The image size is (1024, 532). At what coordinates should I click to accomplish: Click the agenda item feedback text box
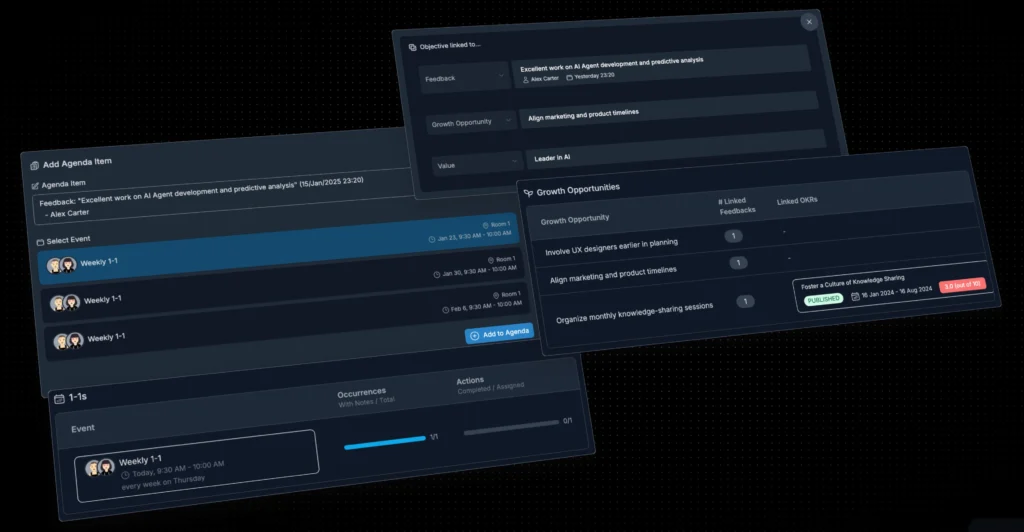[x=222, y=198]
